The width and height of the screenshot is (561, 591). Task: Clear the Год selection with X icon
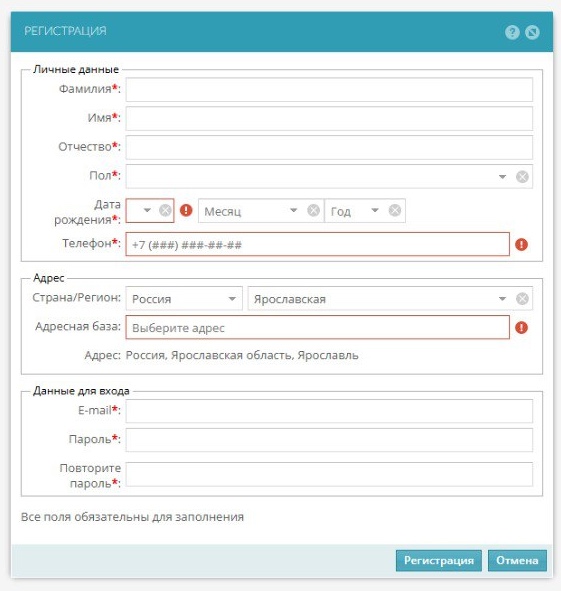[395, 210]
